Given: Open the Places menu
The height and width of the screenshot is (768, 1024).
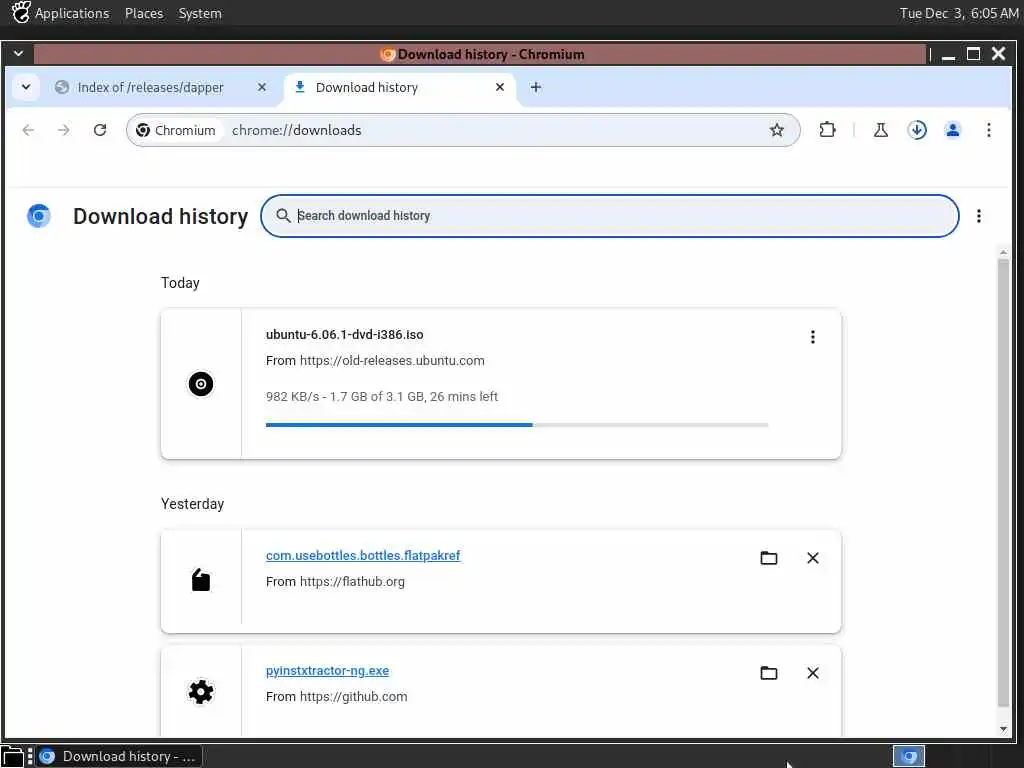Looking at the screenshot, I should pyautogui.click(x=144, y=13).
